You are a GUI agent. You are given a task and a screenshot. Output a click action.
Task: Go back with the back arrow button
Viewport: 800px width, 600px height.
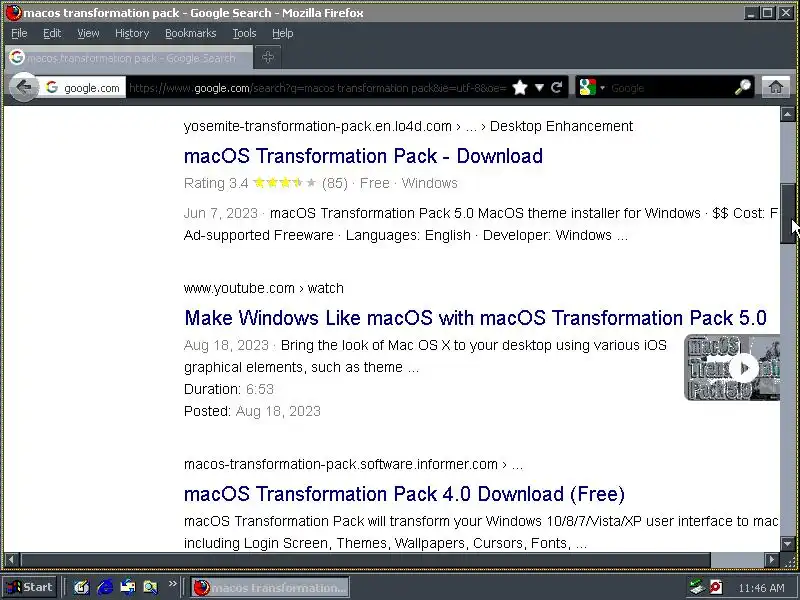click(x=23, y=87)
